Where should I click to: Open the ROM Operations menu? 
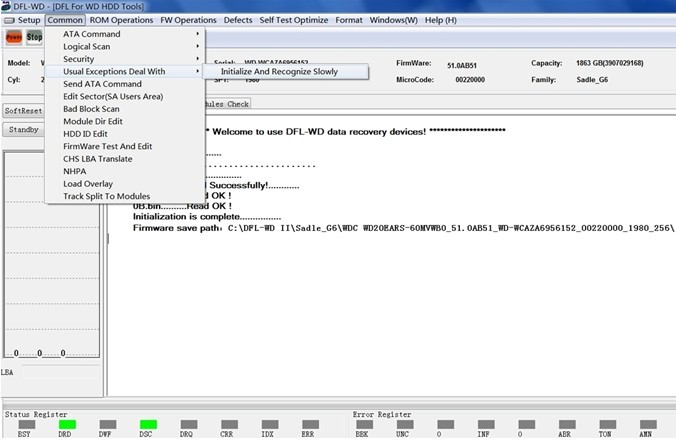coord(121,20)
